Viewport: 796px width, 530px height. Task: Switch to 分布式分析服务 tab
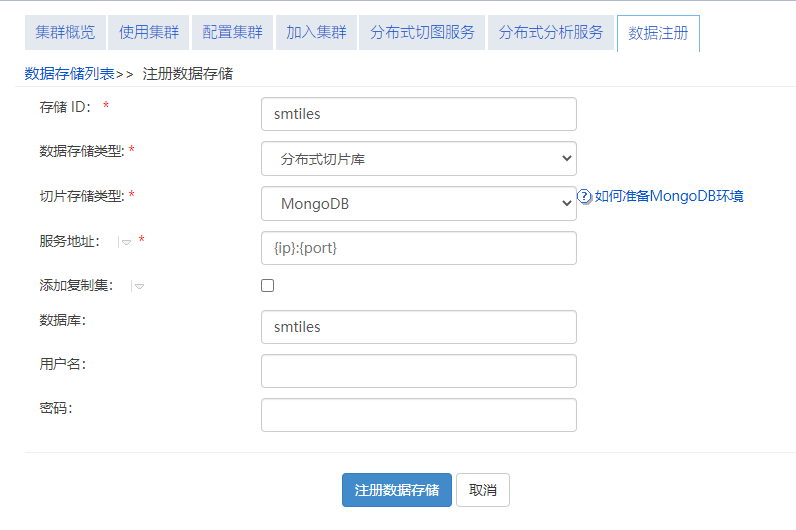551,32
